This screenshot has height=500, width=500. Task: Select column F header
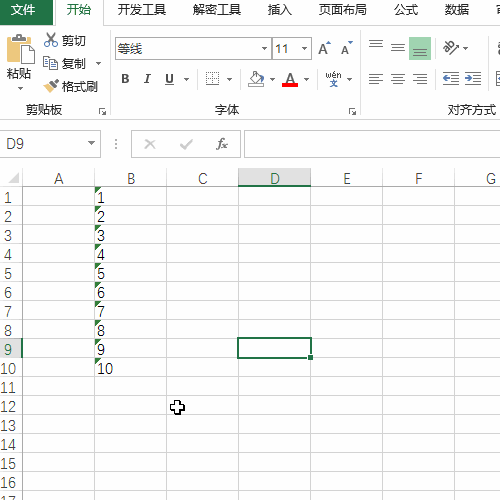click(x=419, y=178)
